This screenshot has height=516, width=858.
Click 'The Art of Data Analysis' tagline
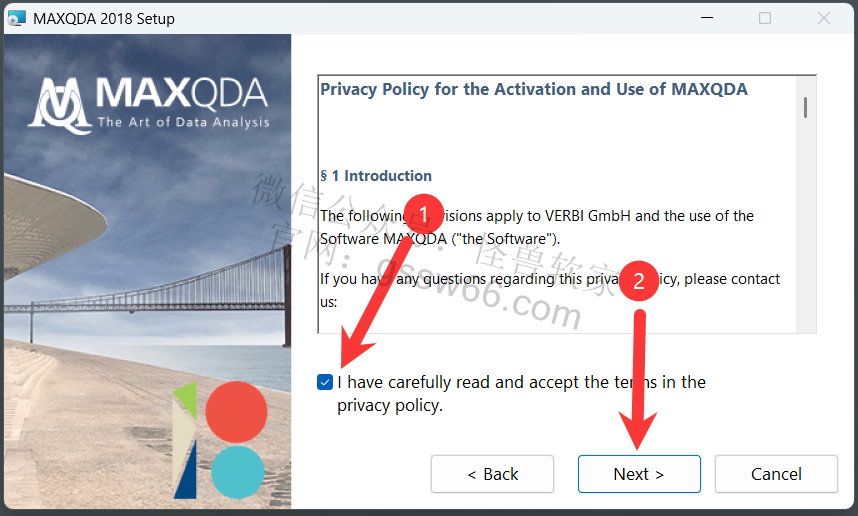(184, 122)
